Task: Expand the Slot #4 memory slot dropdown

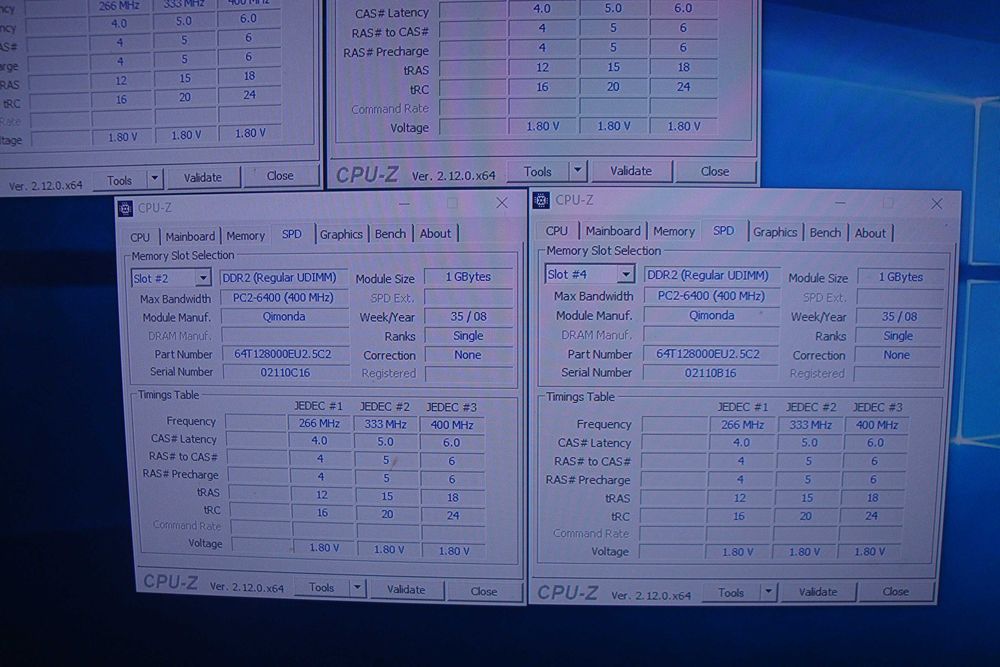Action: pos(626,274)
